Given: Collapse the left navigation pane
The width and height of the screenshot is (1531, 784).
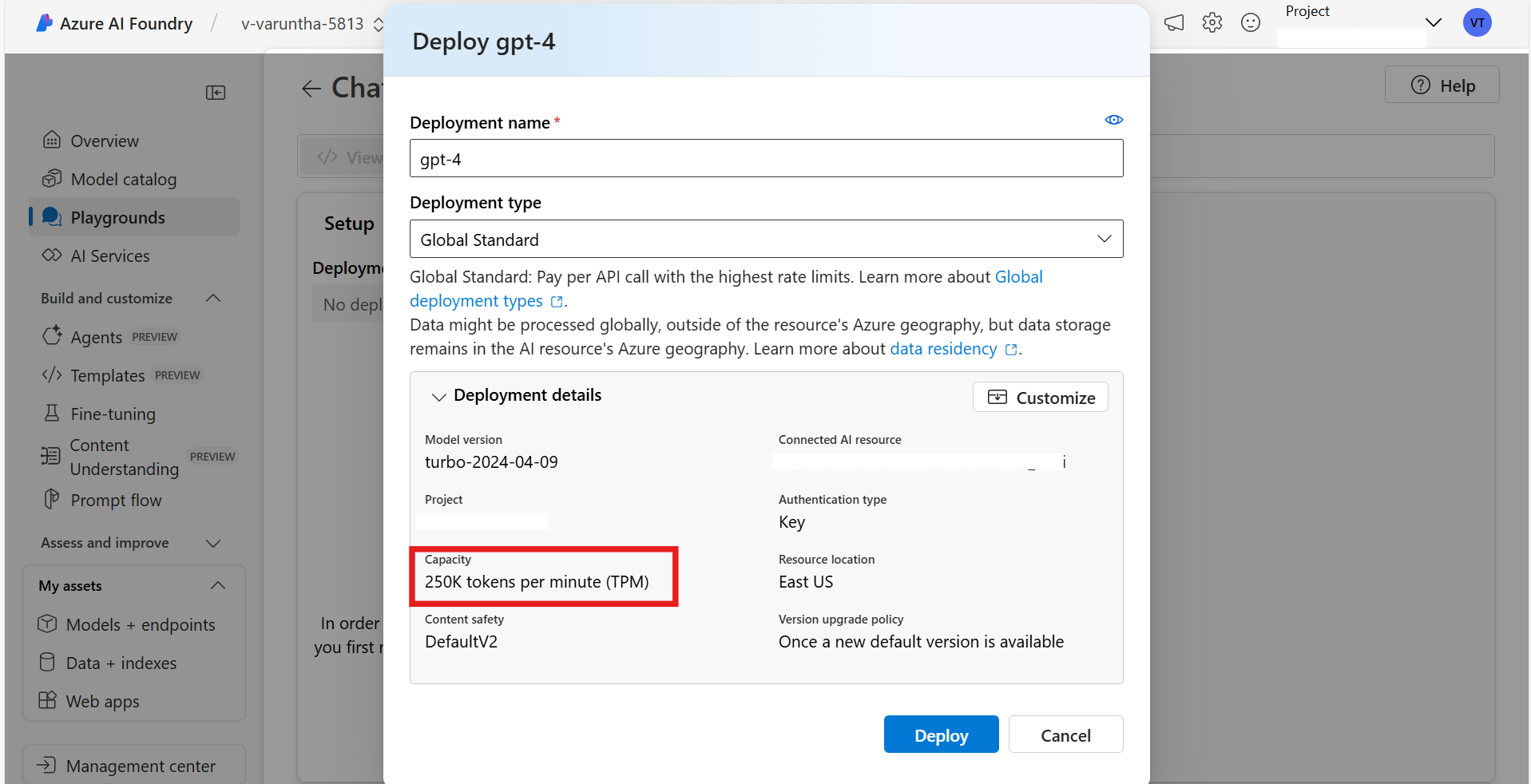Looking at the screenshot, I should [215, 93].
